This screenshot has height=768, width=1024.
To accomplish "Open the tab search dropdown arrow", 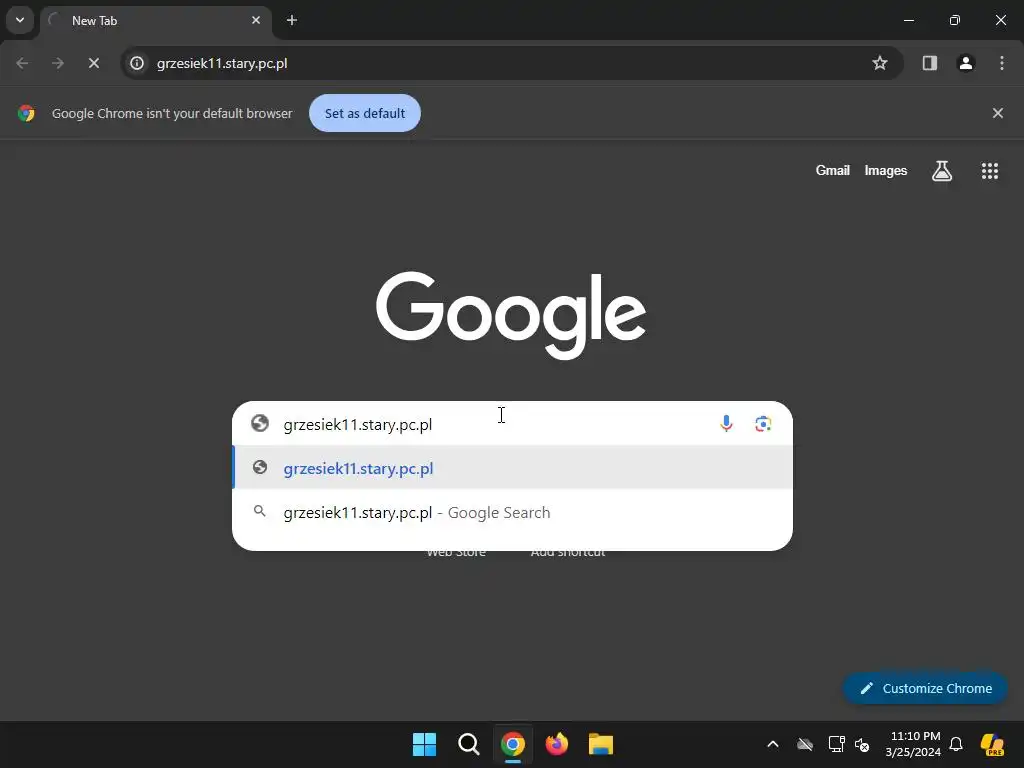I will 20,20.
